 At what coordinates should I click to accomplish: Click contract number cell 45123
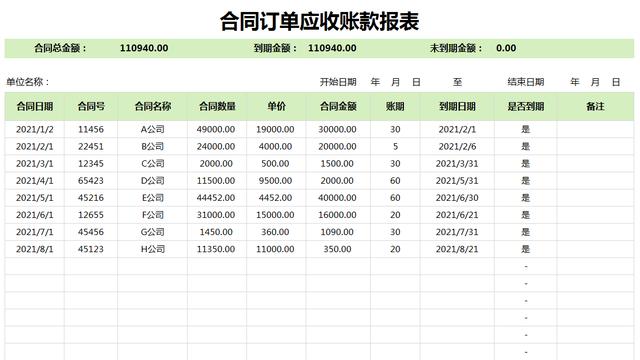(91, 249)
